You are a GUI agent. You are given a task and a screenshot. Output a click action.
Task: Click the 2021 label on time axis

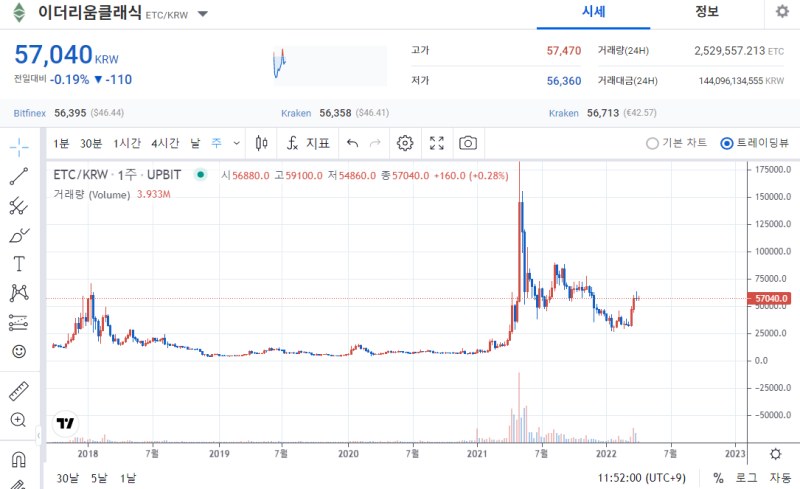coord(477,453)
